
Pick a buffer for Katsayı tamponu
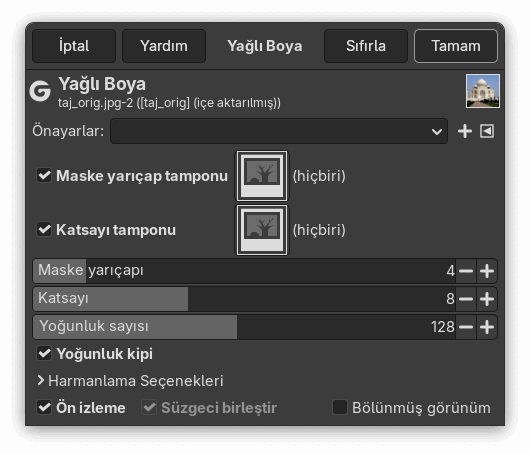coord(262,230)
